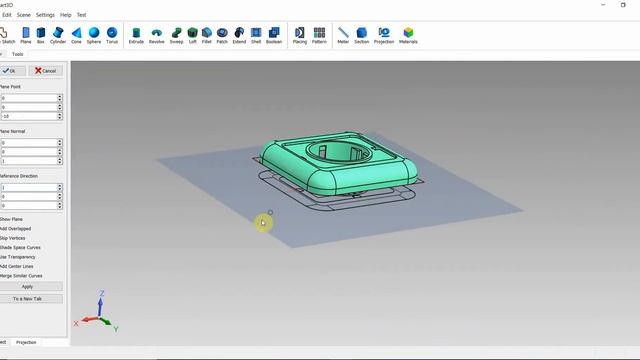Create a Sphere primitive
Viewport: 640px width, 360px height.
[94, 35]
